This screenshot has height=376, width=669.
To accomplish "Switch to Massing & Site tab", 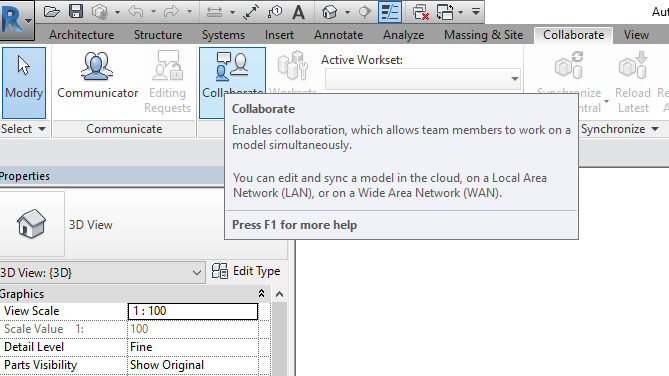I will pos(483,35).
